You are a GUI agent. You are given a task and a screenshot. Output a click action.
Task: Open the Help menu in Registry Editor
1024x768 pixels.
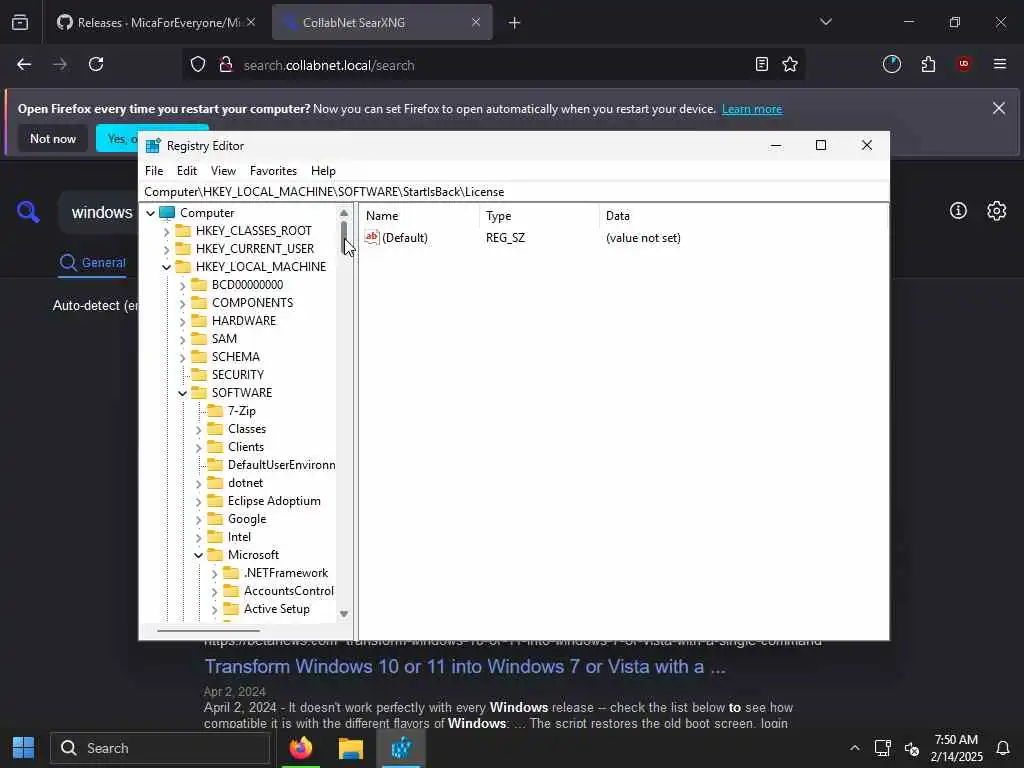(x=323, y=170)
